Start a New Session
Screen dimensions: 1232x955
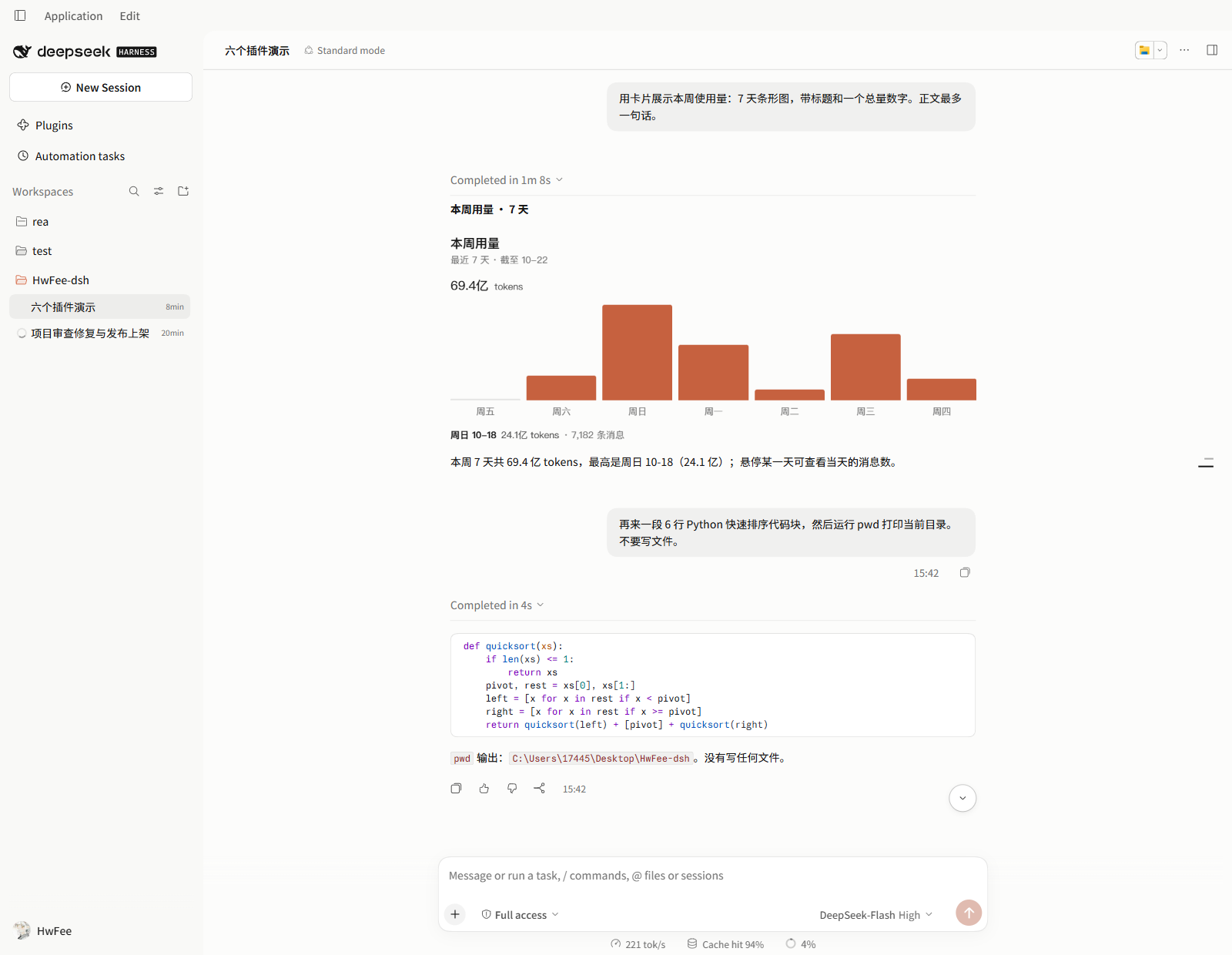pyautogui.click(x=101, y=87)
